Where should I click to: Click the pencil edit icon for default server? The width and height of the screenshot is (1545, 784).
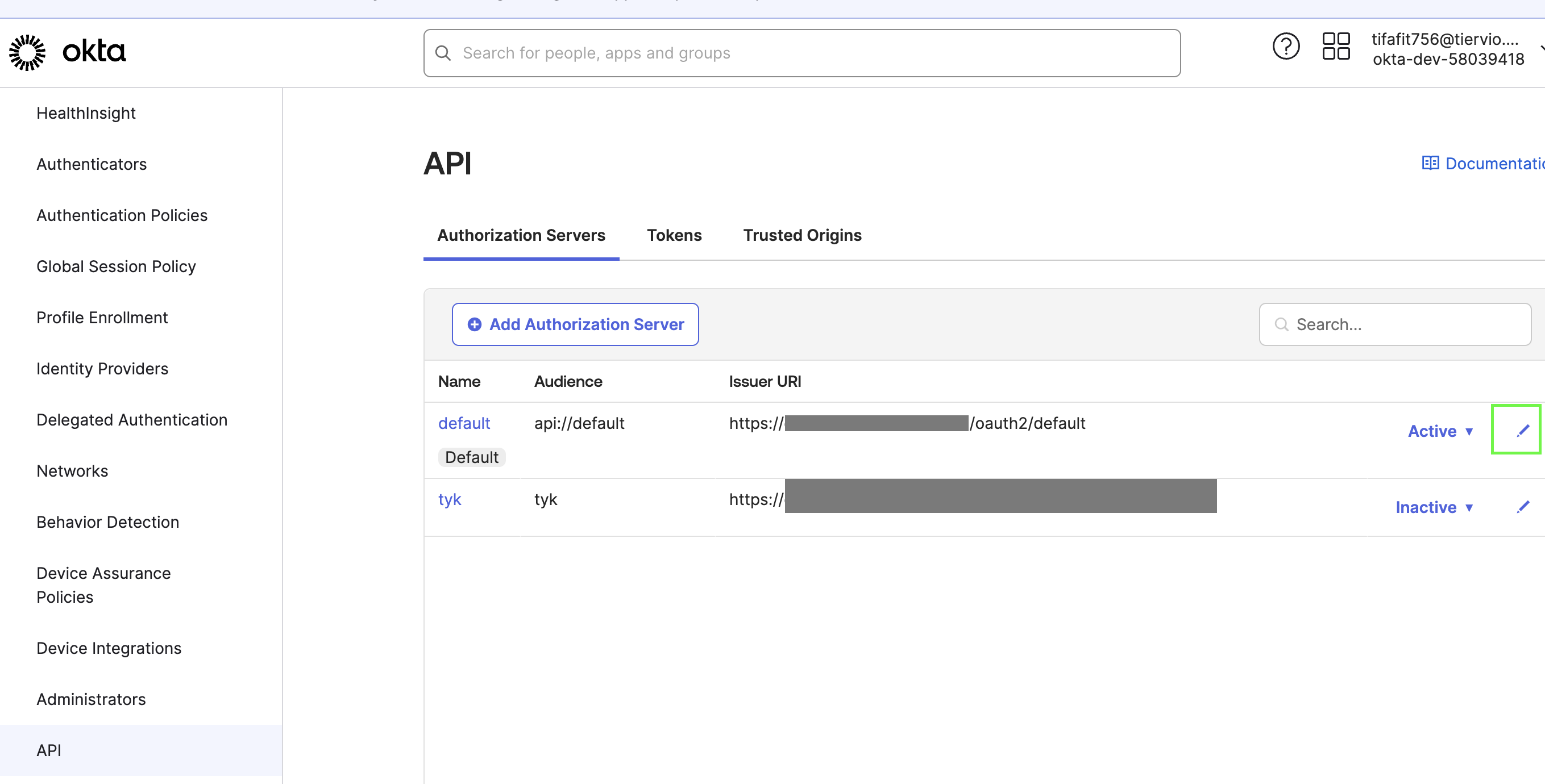tap(1523, 431)
